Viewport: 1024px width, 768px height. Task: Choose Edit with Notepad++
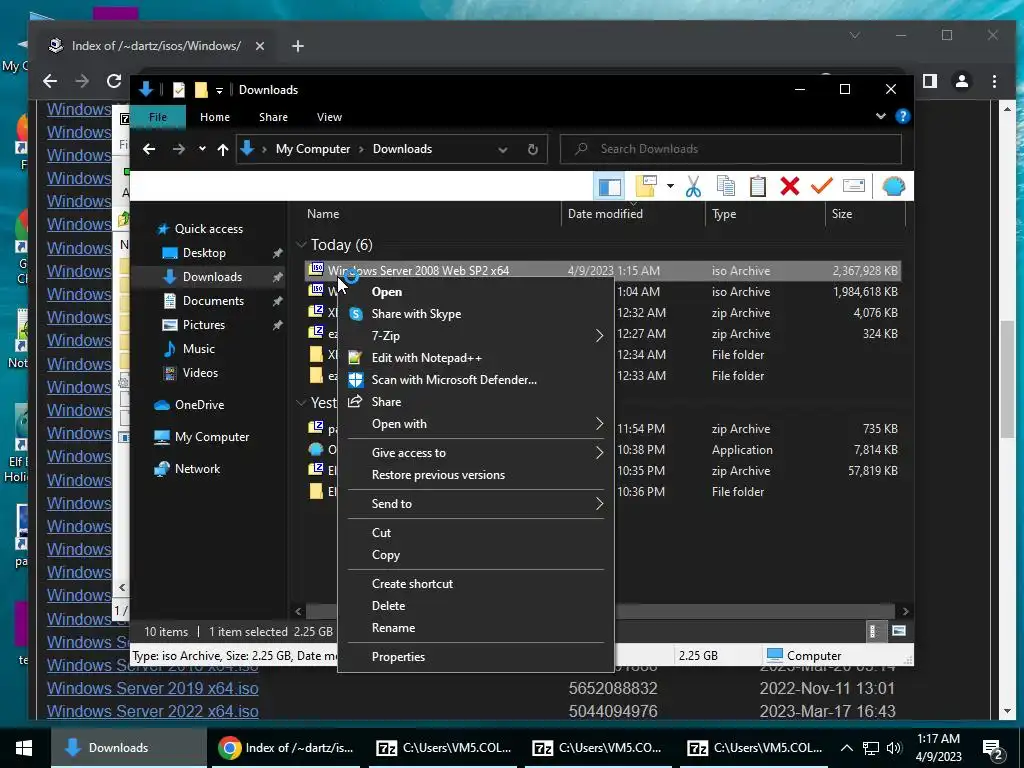tap(475, 358)
